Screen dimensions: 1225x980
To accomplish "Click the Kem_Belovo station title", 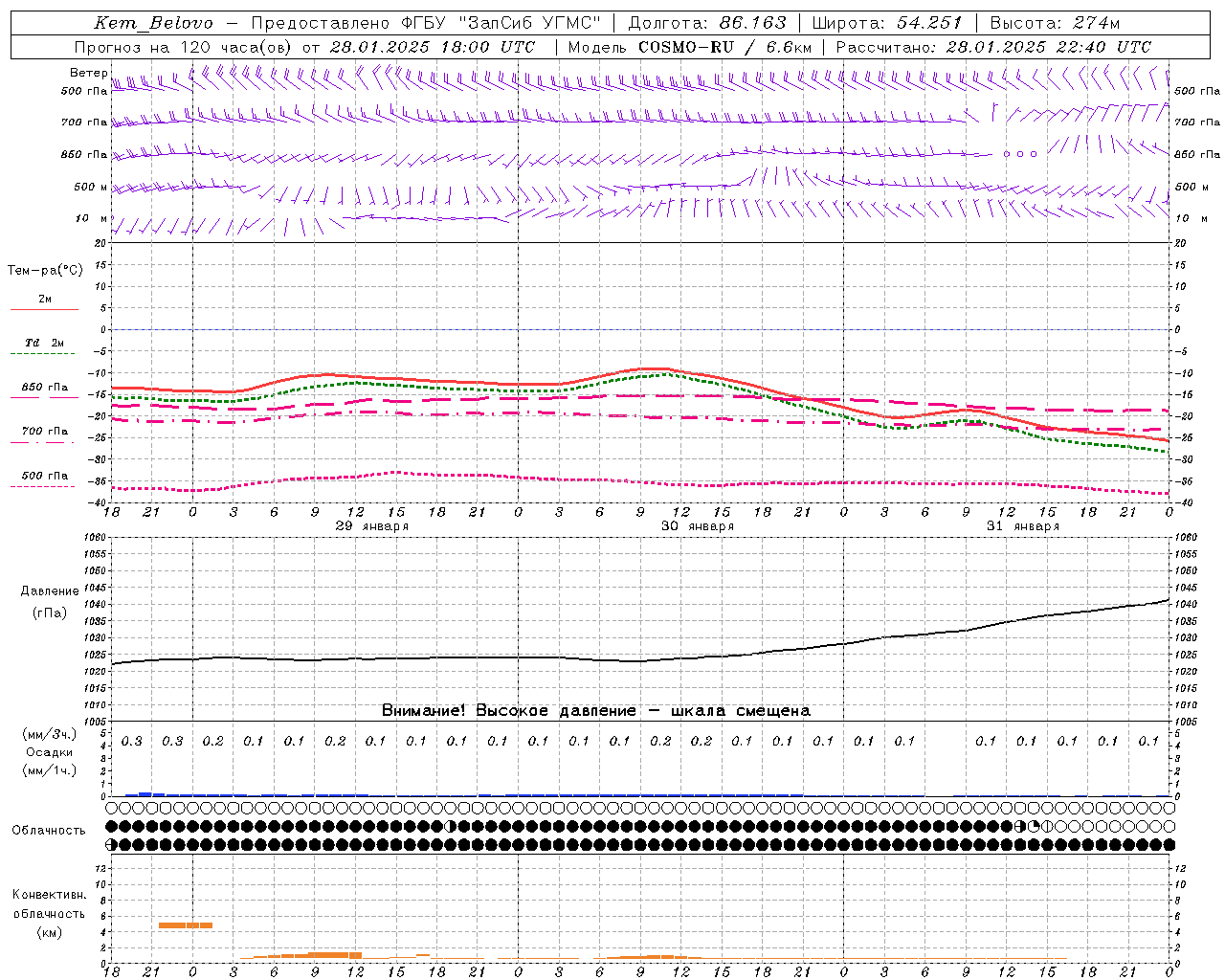I will (154, 23).
